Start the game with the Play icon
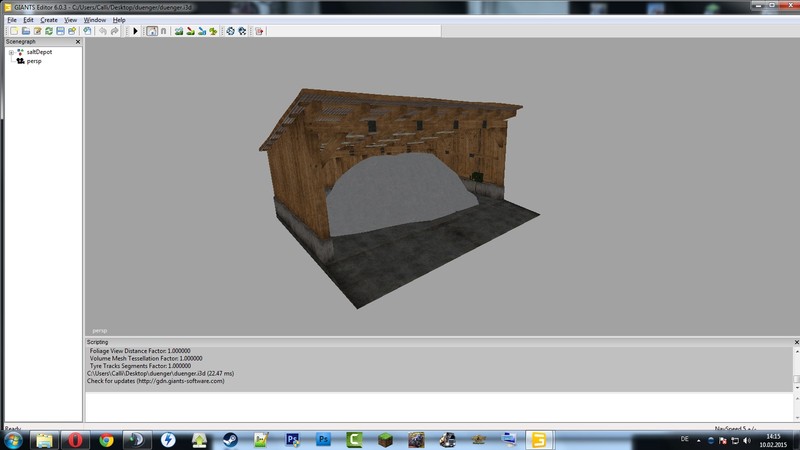The width and height of the screenshot is (800, 450). (136, 31)
